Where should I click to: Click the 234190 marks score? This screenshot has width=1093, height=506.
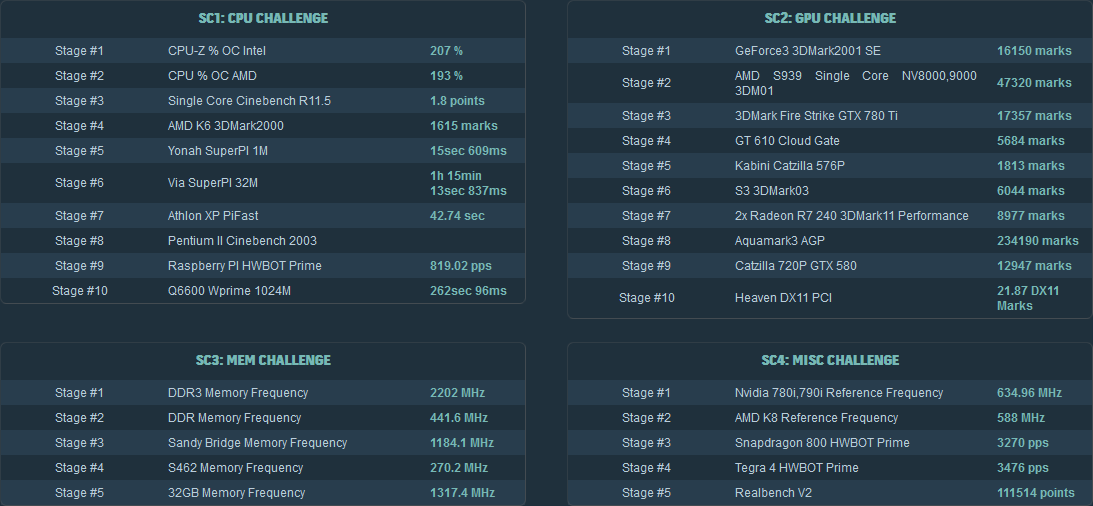coord(1037,241)
